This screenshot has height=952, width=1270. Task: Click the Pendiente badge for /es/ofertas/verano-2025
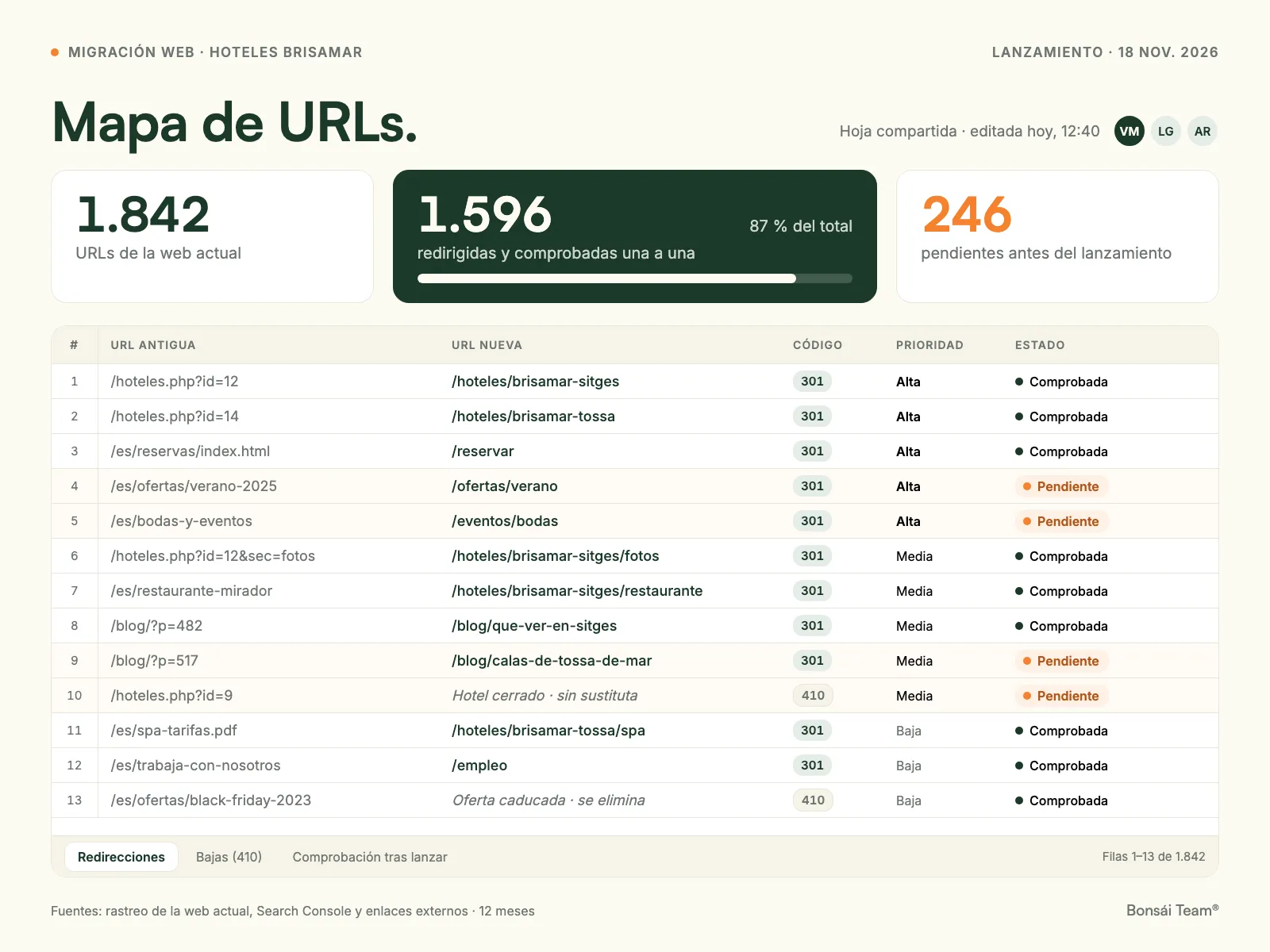pos(1061,486)
